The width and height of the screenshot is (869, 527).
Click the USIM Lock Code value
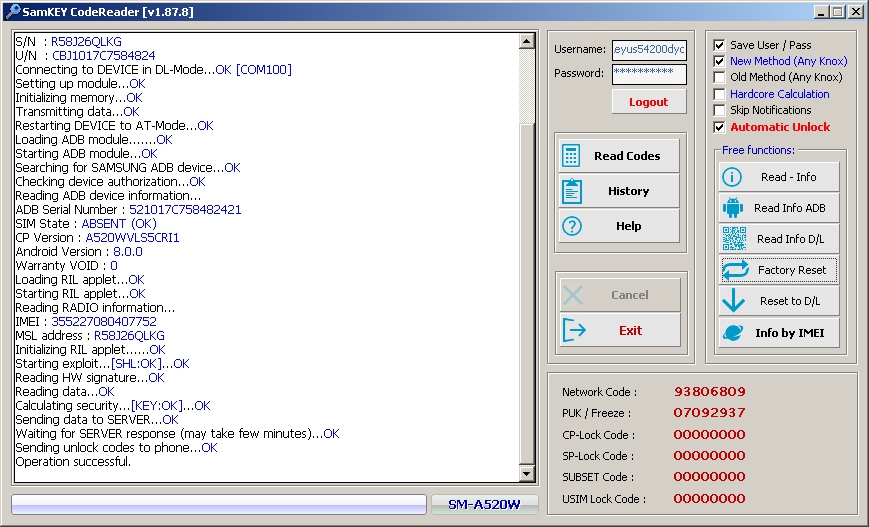coord(709,499)
